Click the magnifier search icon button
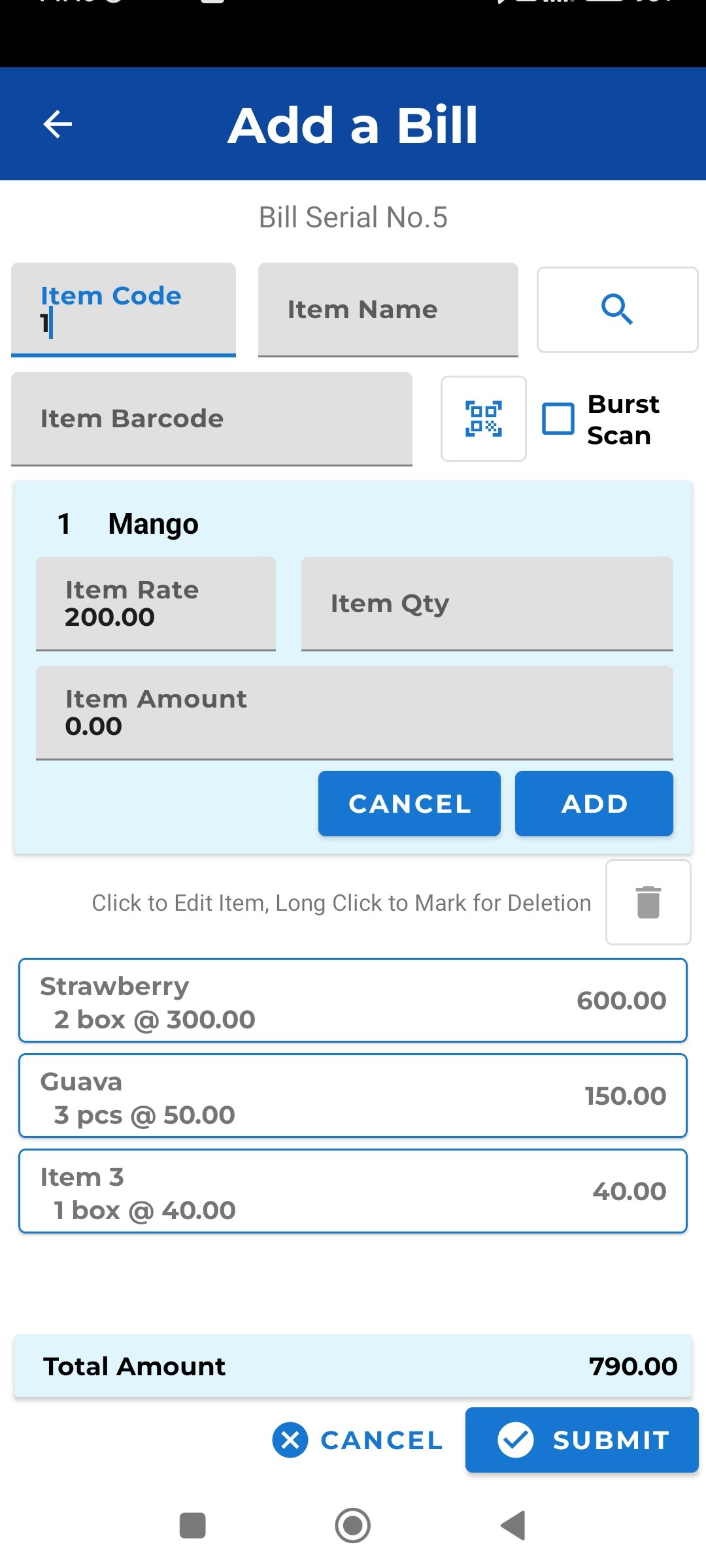Screen dimensions: 706x1568 (617, 309)
